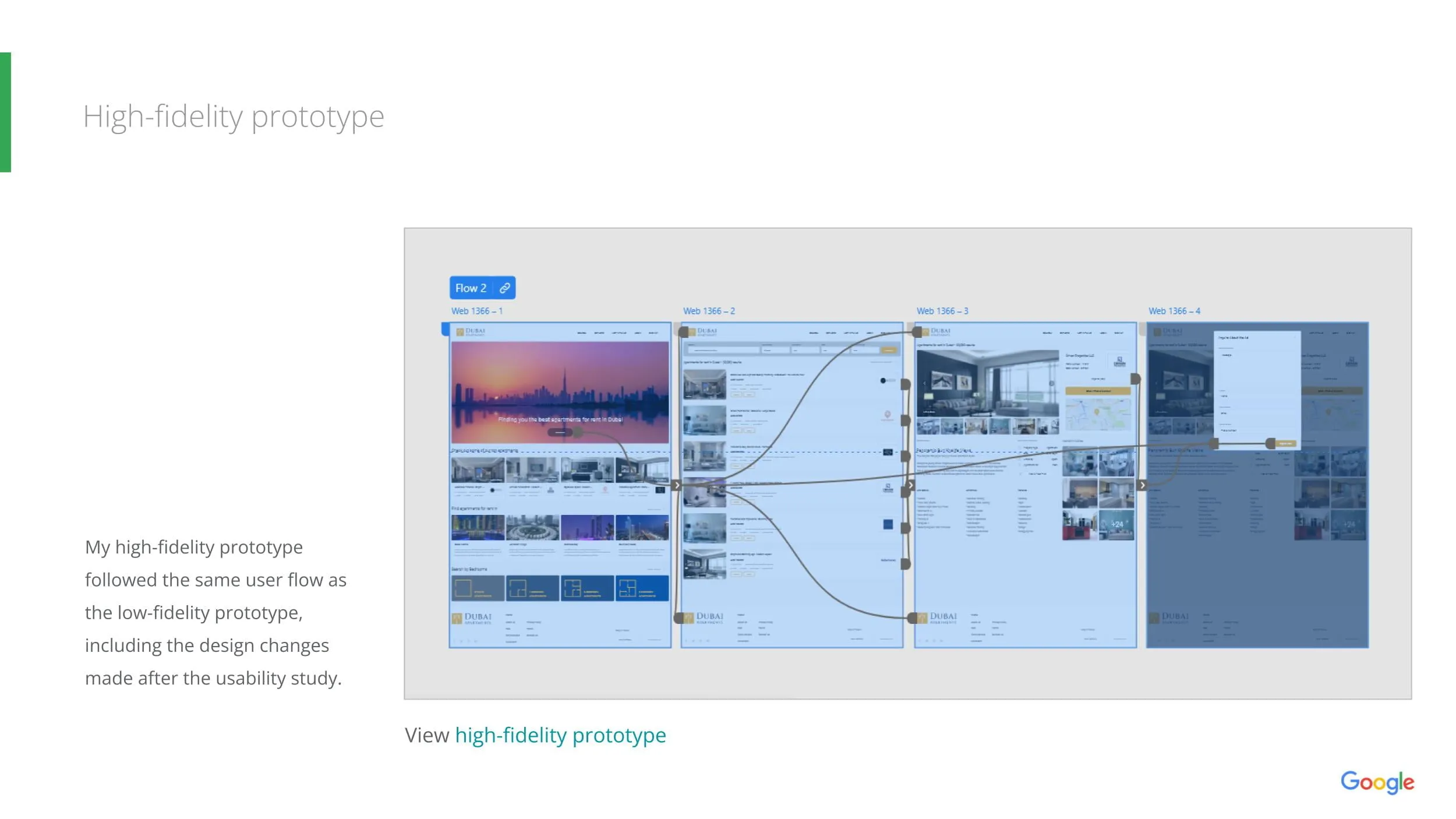Click the Flow 2 link chain icon
The width and height of the screenshot is (1456, 819).
[505, 288]
